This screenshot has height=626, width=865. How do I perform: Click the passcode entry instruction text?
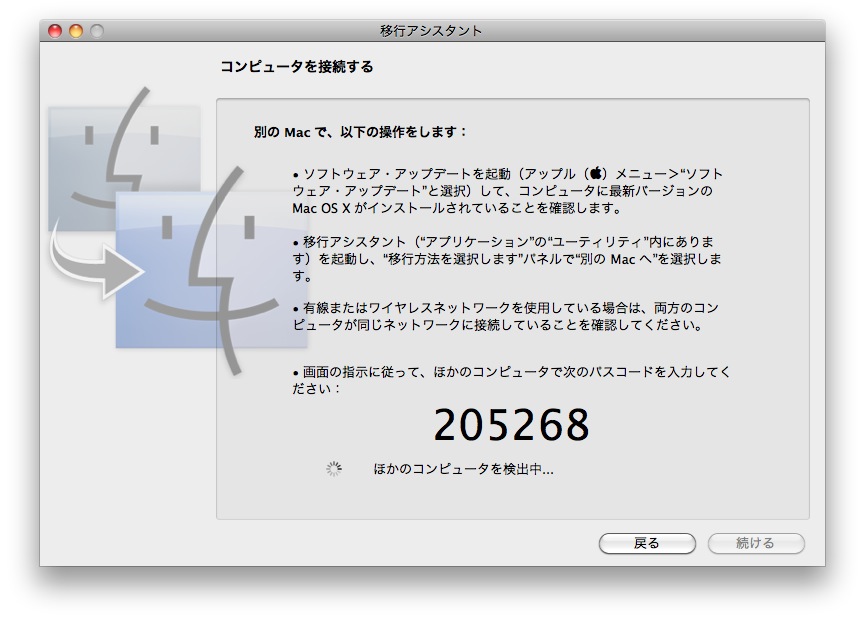510,380
